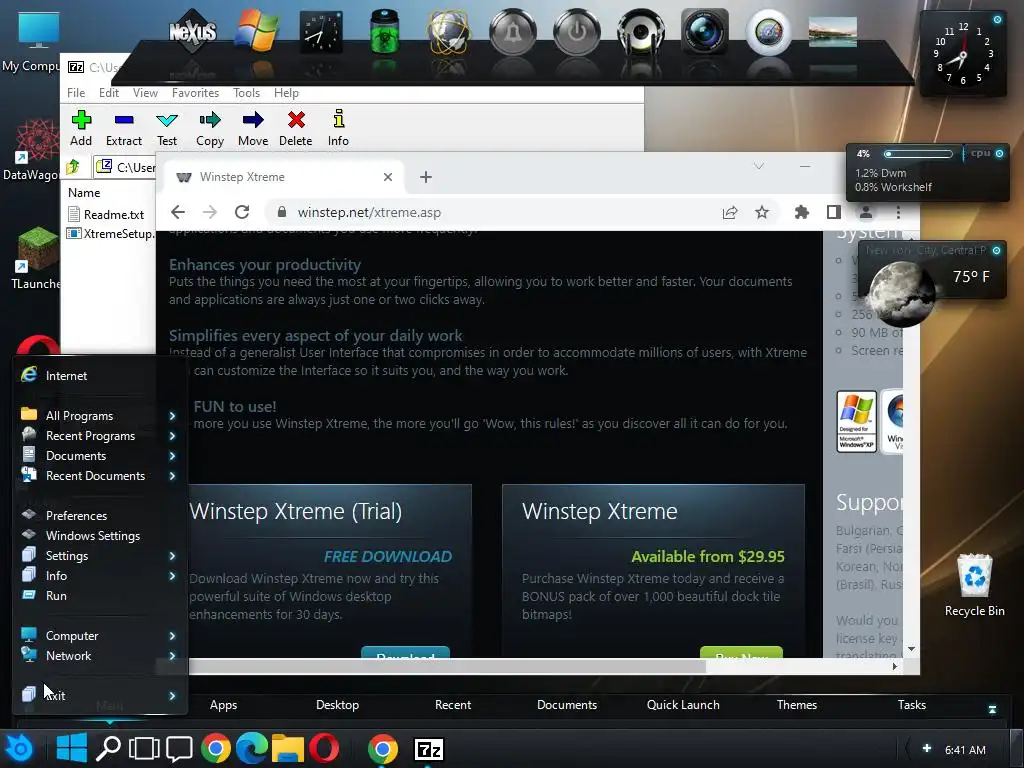This screenshot has width=1024, height=768.
Task: Close the Winstep Xtreme browser tab
Action: 388,177
